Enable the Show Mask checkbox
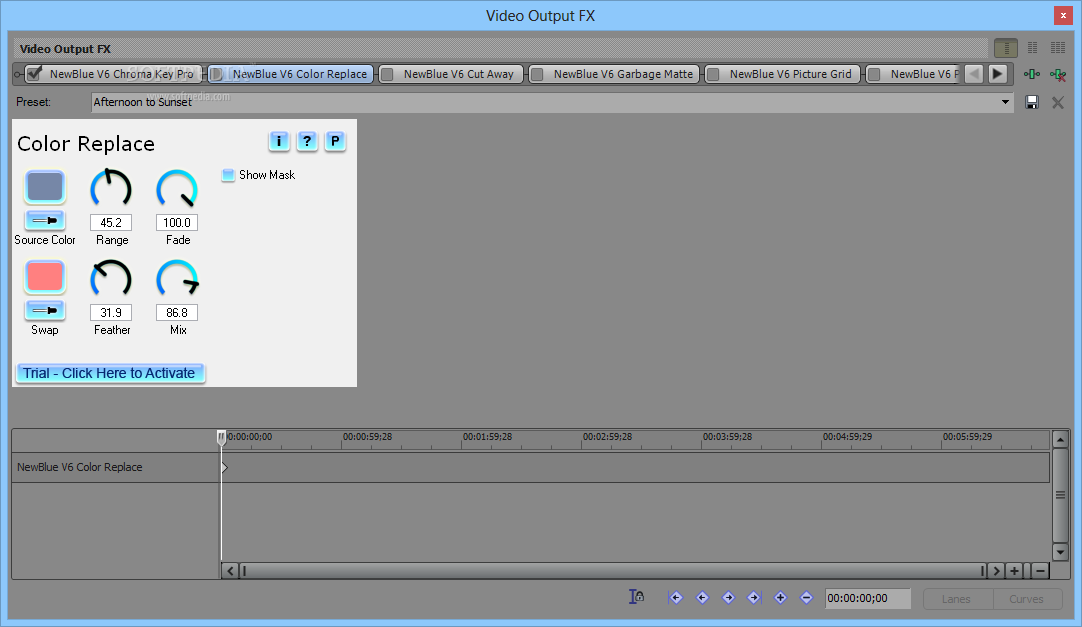 coord(228,175)
